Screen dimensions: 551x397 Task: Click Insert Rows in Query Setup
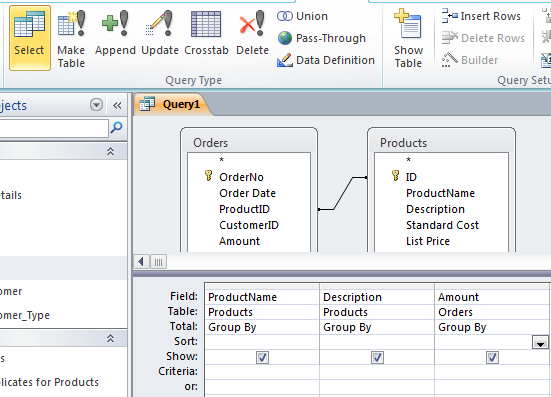[x=481, y=16]
